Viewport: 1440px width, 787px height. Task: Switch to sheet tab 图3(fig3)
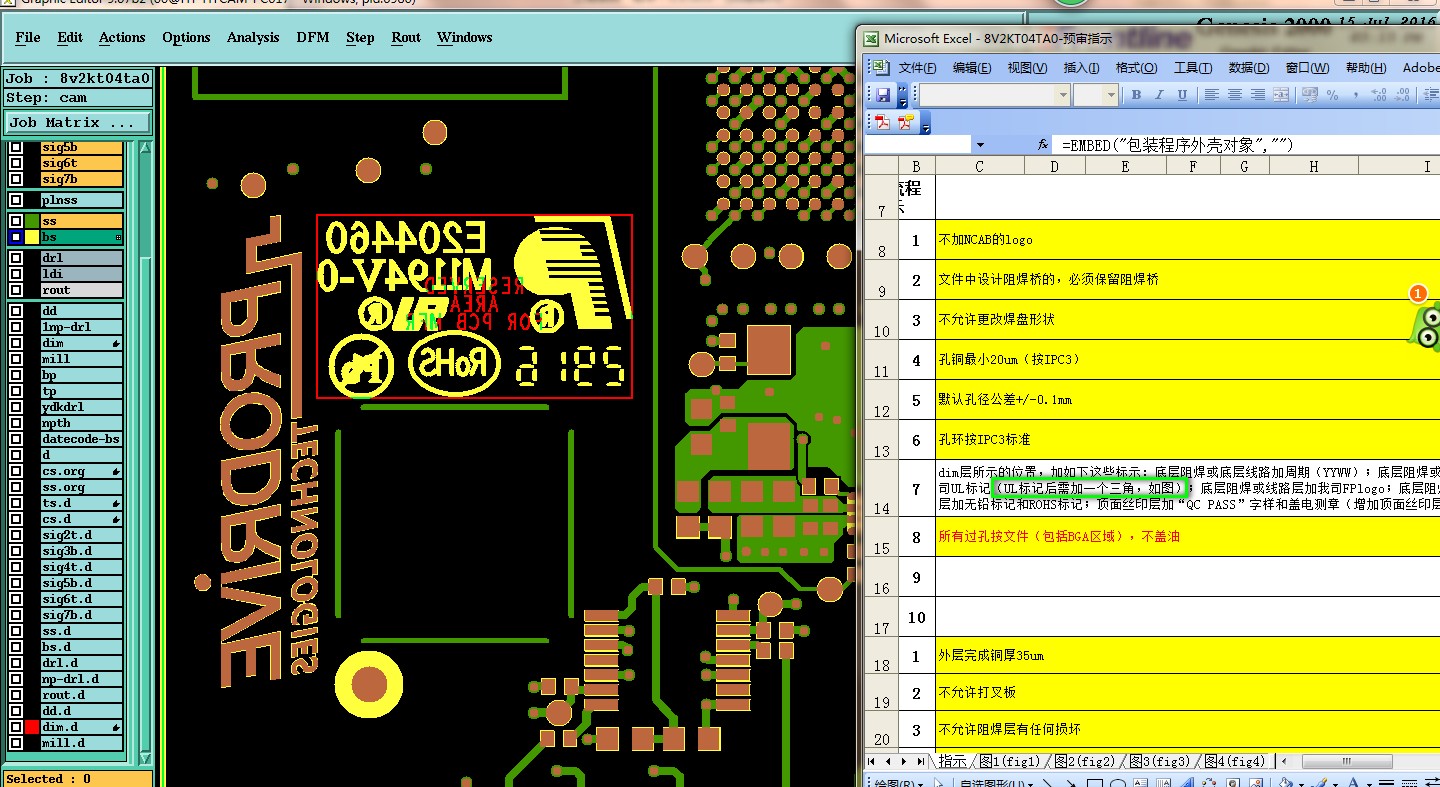1159,762
